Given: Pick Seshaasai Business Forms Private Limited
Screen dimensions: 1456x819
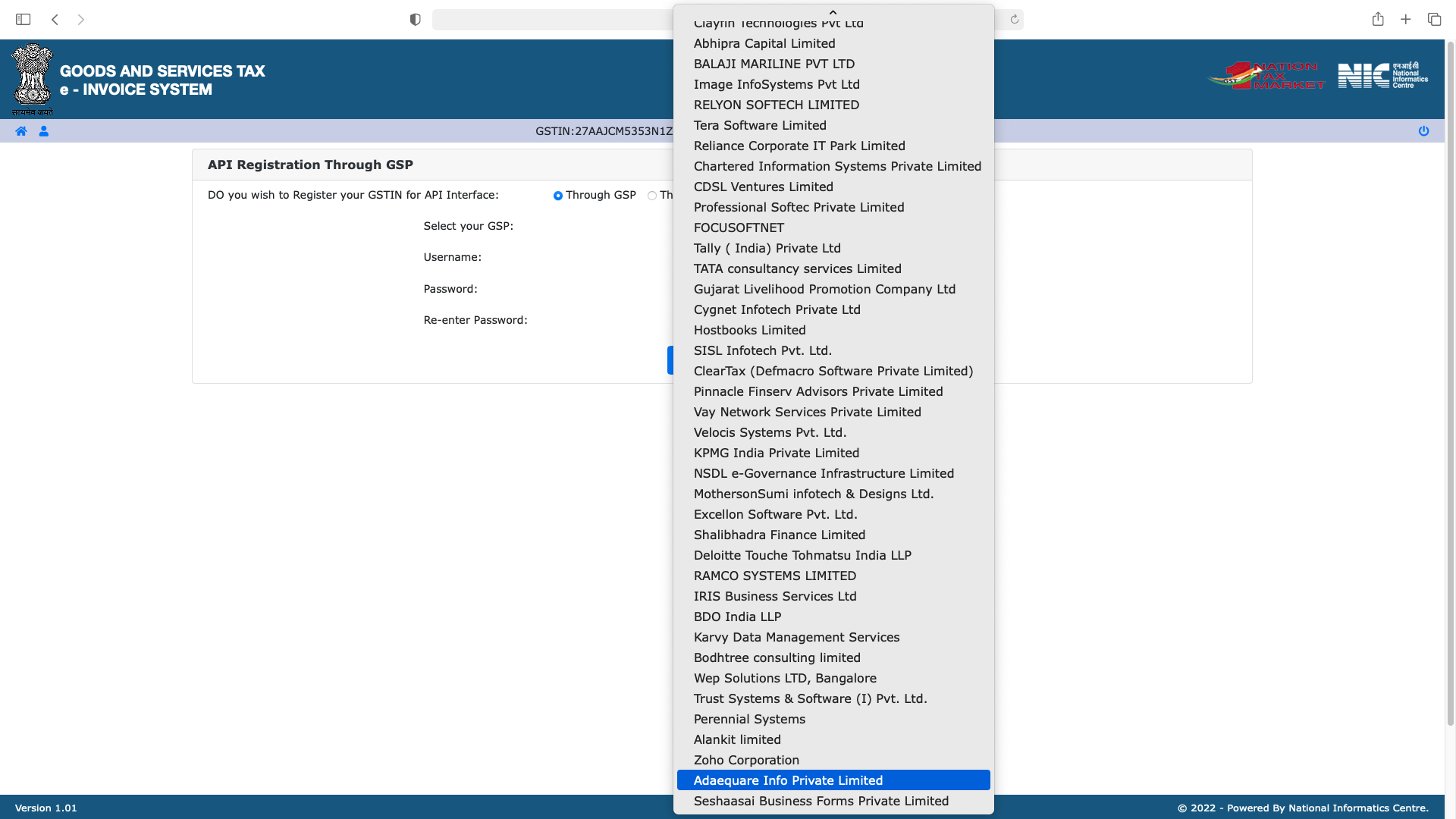Looking at the screenshot, I should point(833,802).
